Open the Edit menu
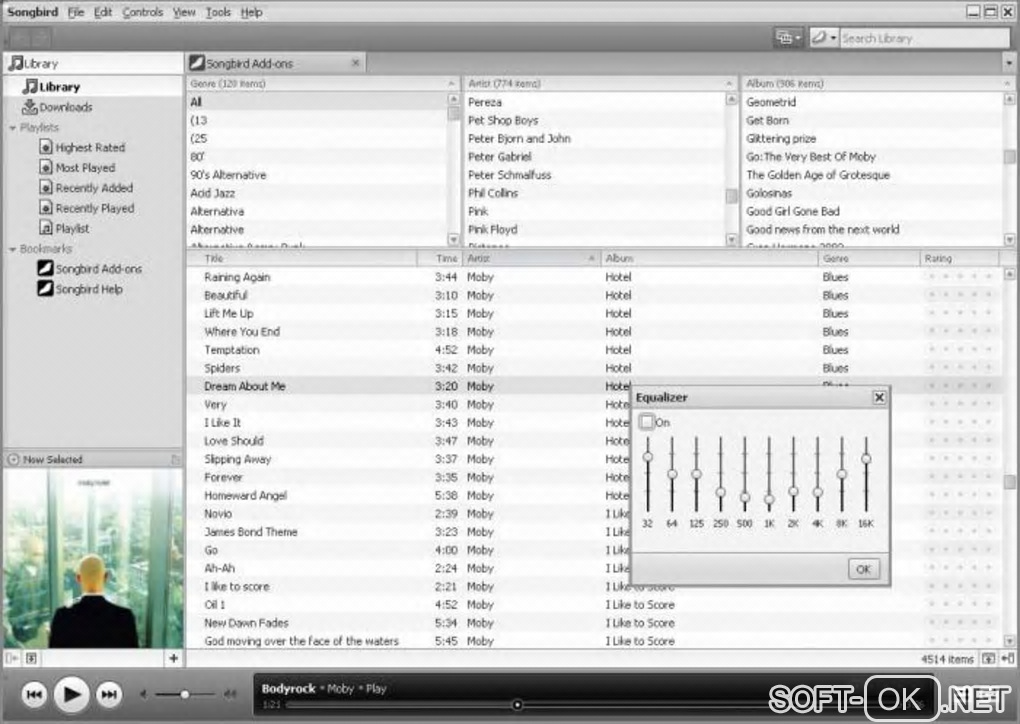 pos(103,12)
